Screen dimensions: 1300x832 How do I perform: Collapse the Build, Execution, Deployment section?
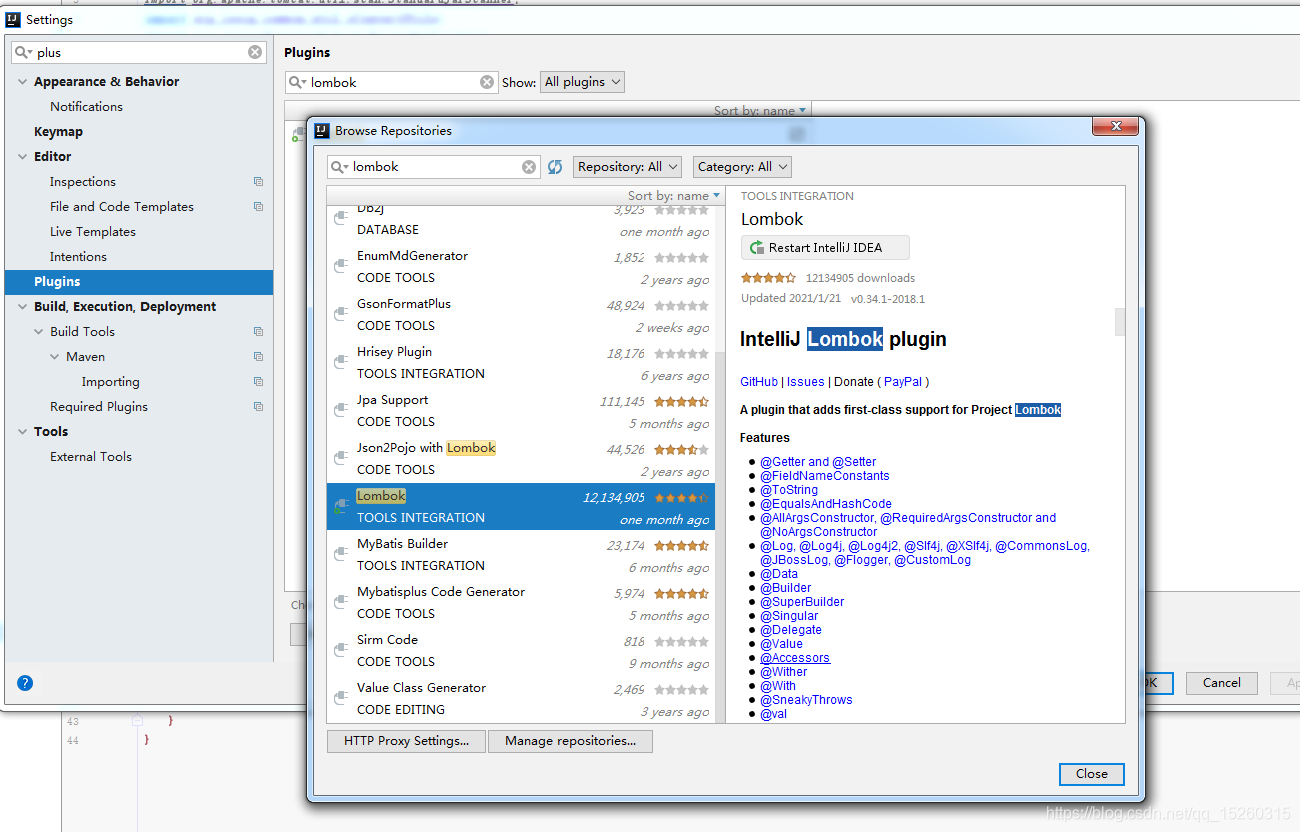22,307
